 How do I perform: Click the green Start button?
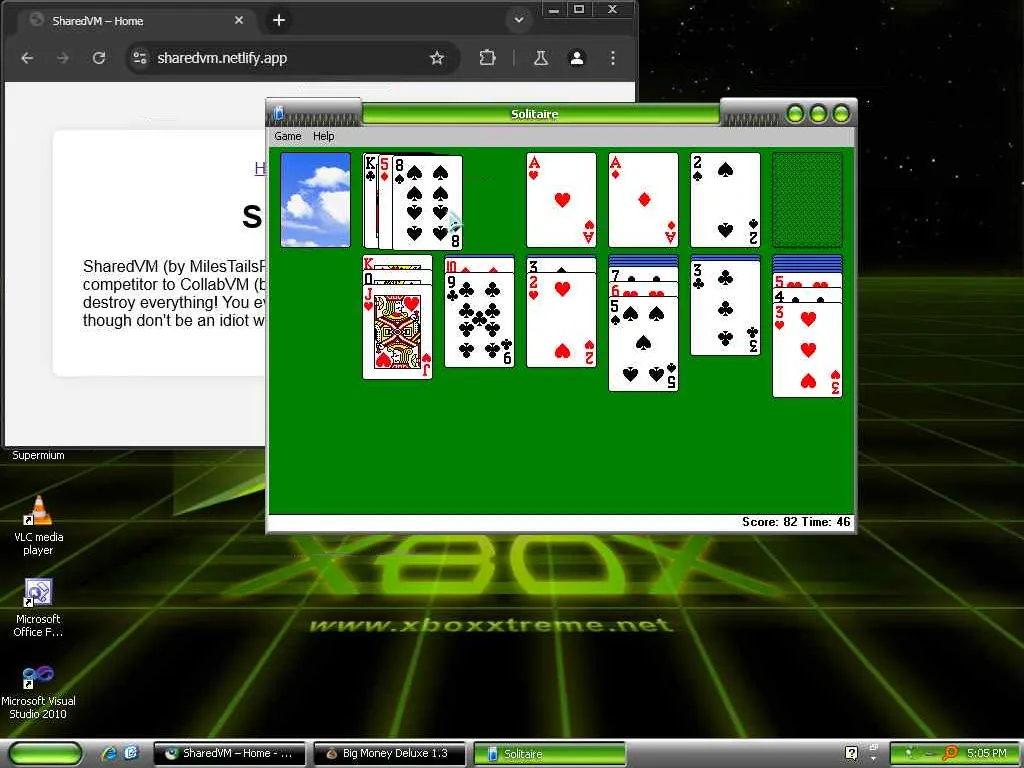(x=46, y=754)
